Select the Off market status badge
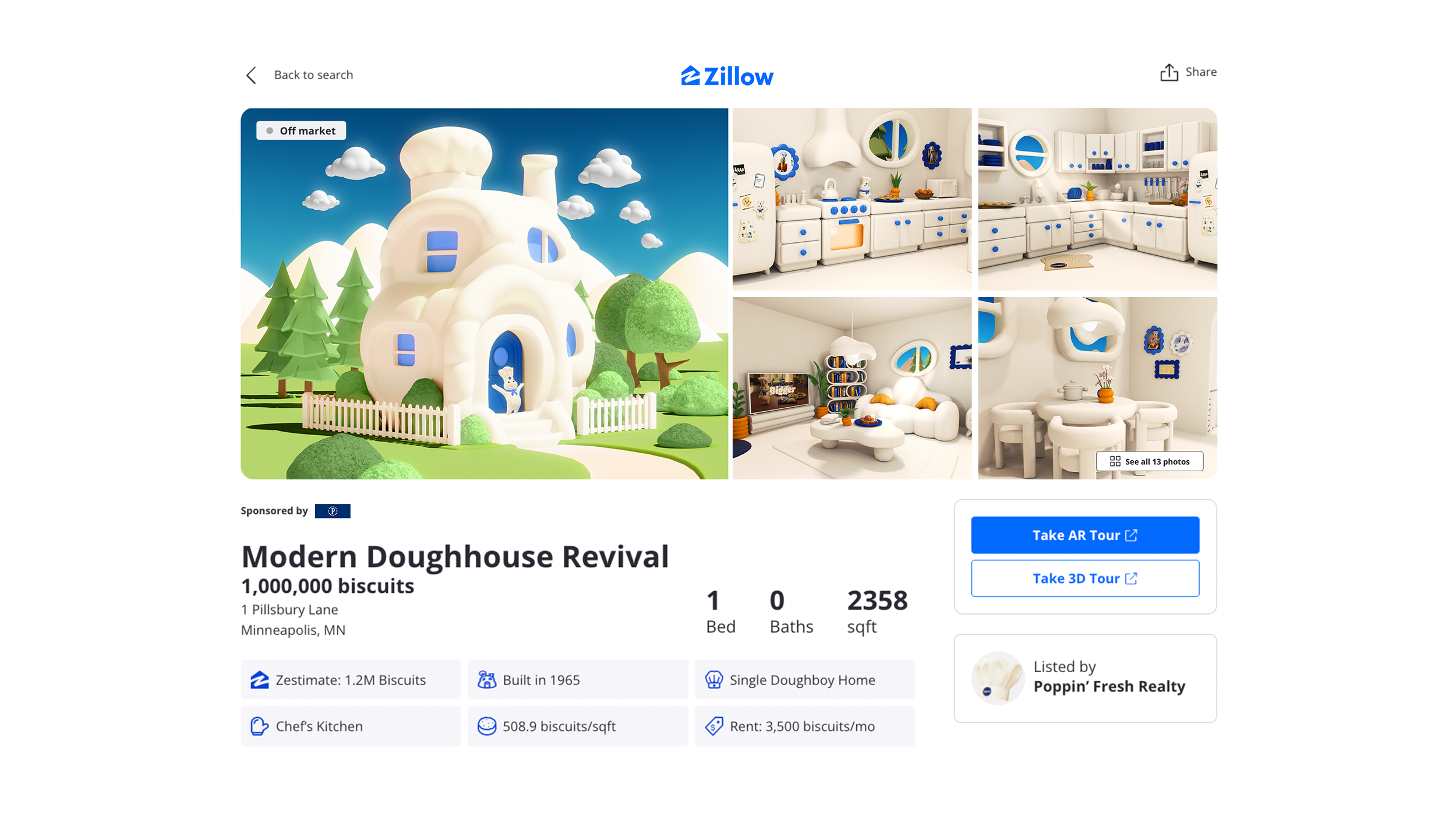This screenshot has width=1456, height=819. point(301,130)
